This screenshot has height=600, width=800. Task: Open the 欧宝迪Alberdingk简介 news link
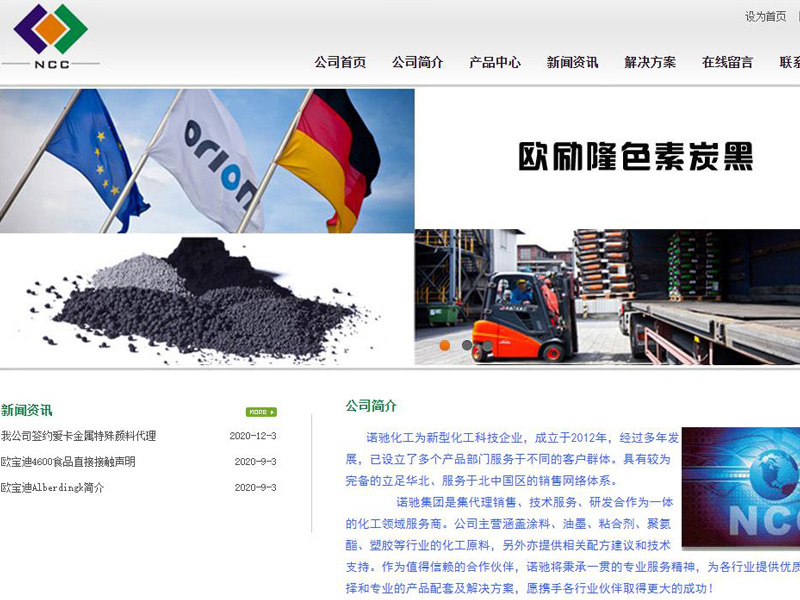tap(52, 488)
